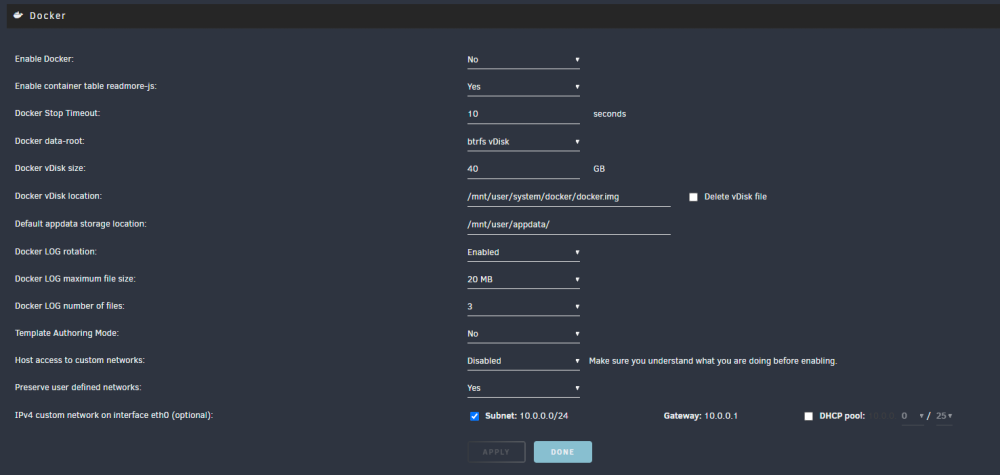The width and height of the screenshot is (1000, 475).
Task: Open Host access to custom networks dropdown
Action: [x=524, y=361]
